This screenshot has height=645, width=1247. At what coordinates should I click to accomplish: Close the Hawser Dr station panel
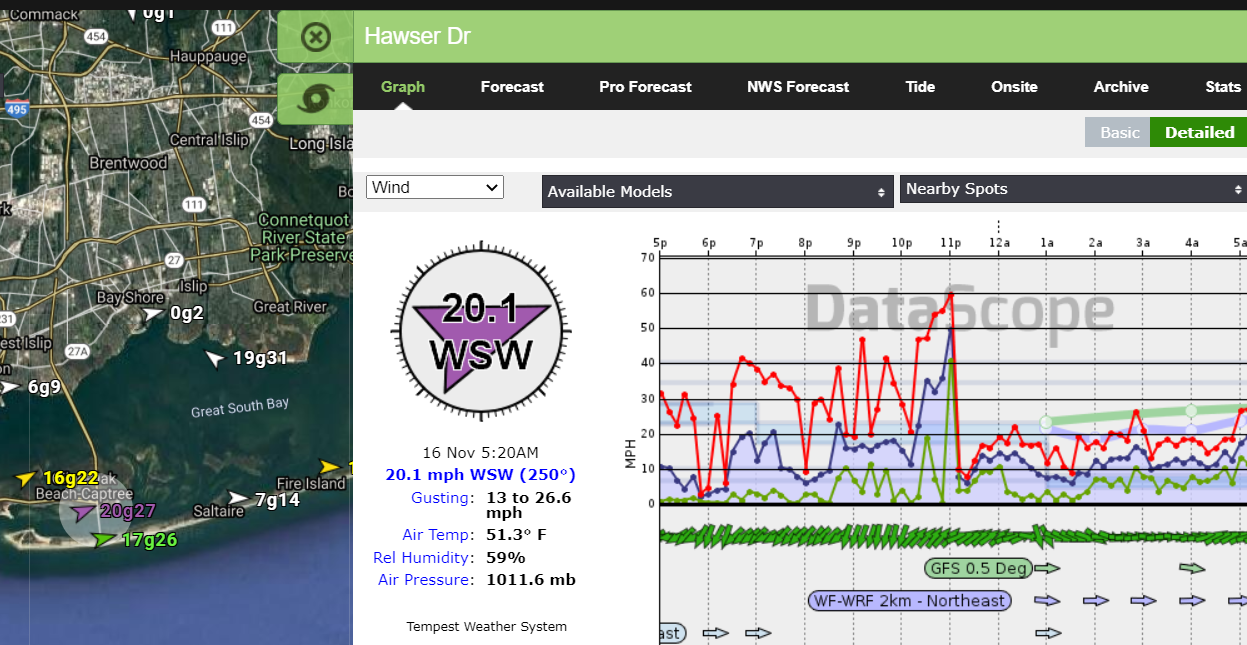pos(315,38)
